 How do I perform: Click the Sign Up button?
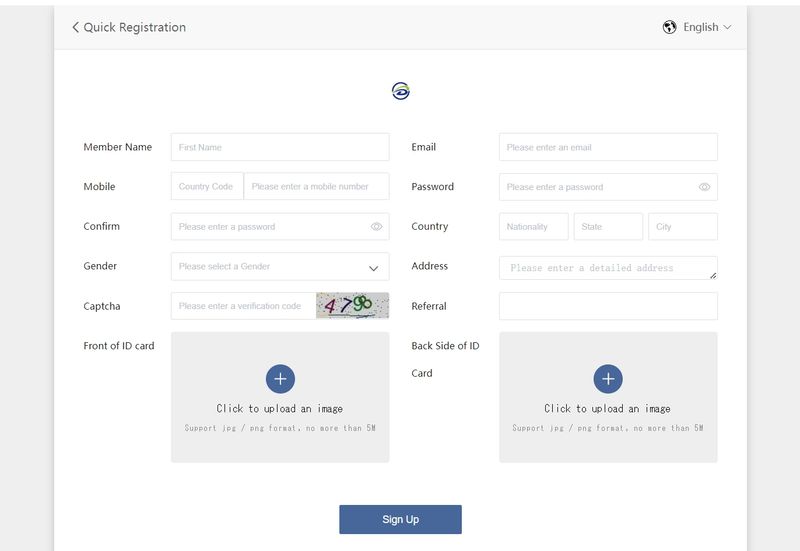(x=401, y=519)
